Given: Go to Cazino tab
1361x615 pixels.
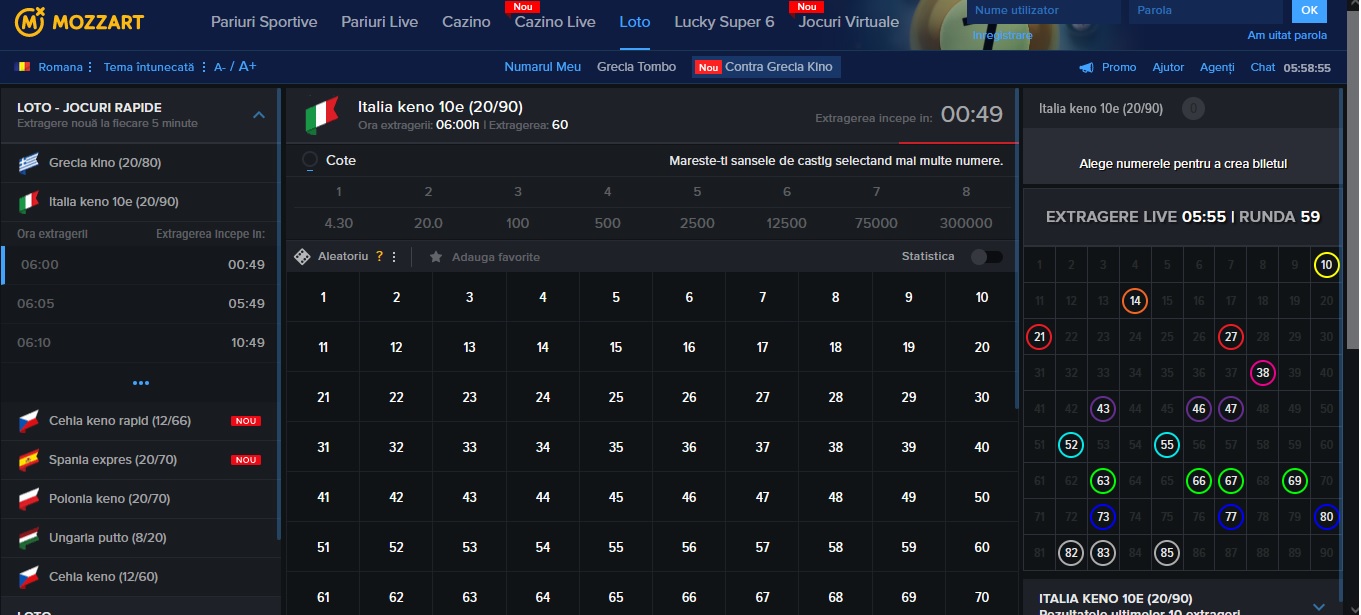Looking at the screenshot, I should coord(466,22).
